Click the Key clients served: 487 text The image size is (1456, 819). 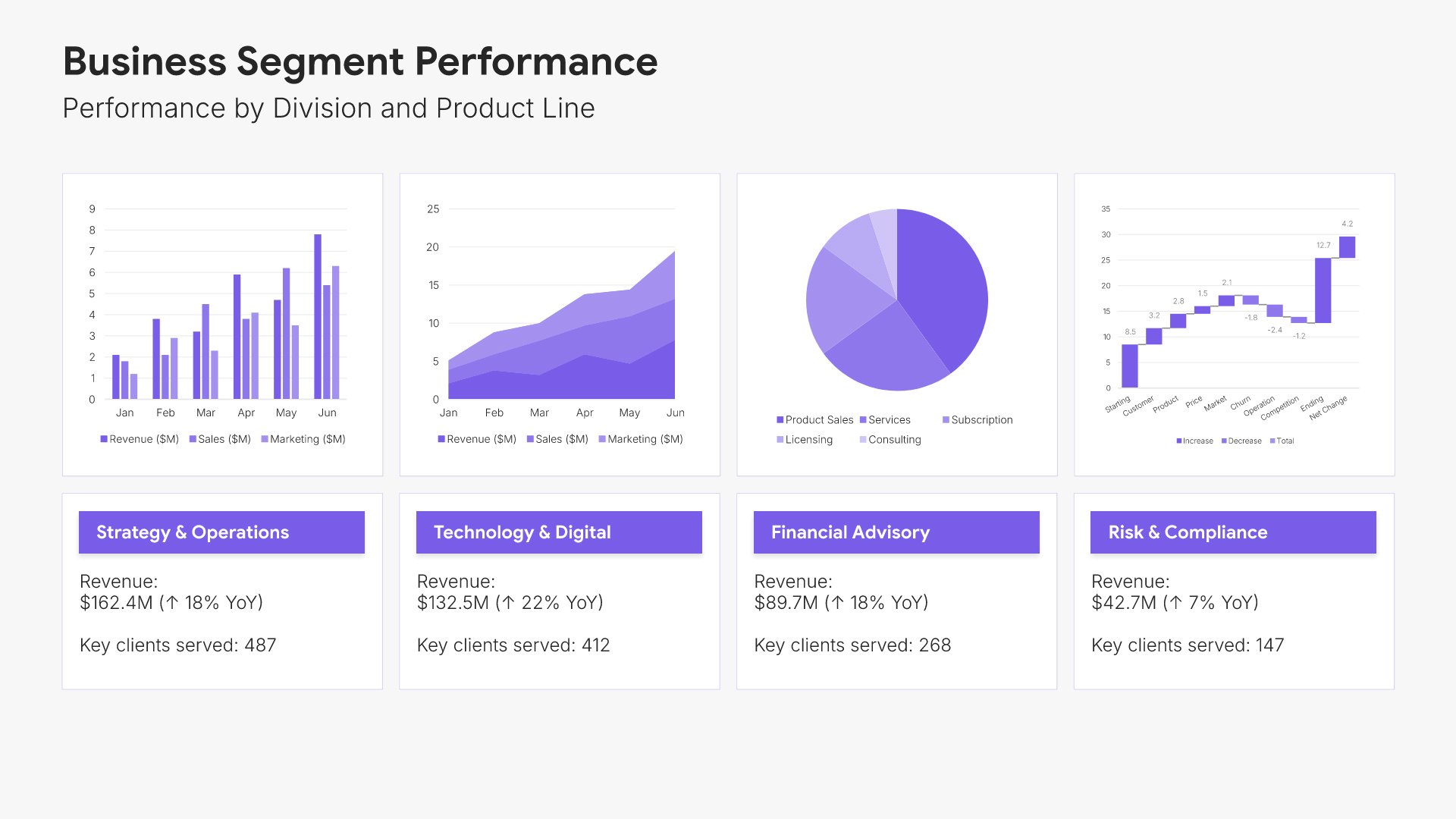coord(178,645)
